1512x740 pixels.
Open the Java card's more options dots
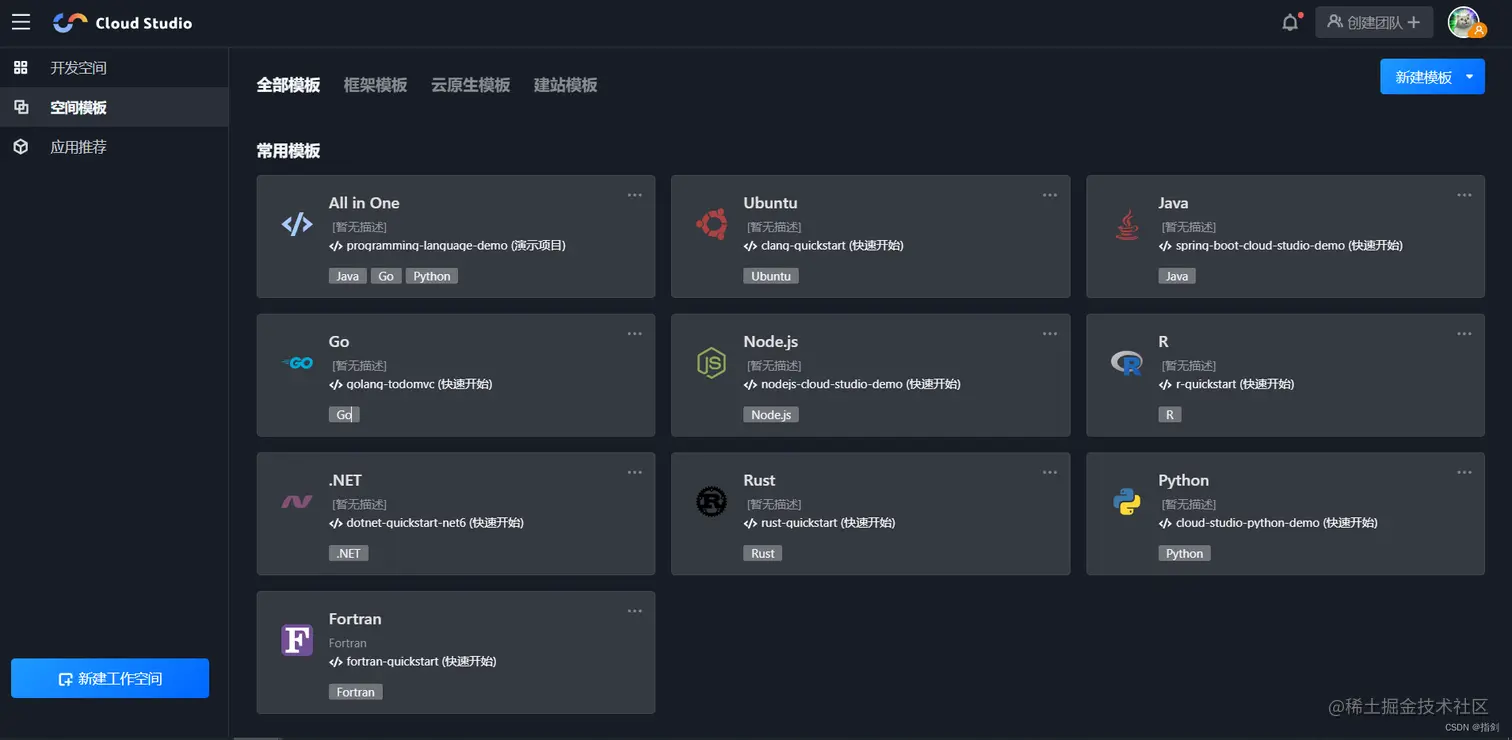[x=1464, y=195]
